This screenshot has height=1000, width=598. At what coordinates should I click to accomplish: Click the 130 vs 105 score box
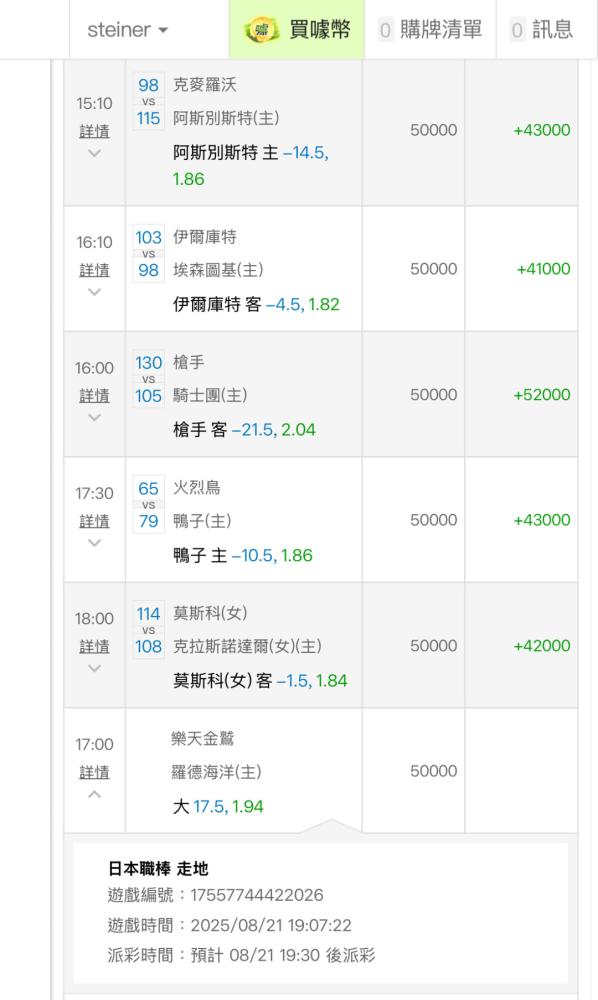149,379
